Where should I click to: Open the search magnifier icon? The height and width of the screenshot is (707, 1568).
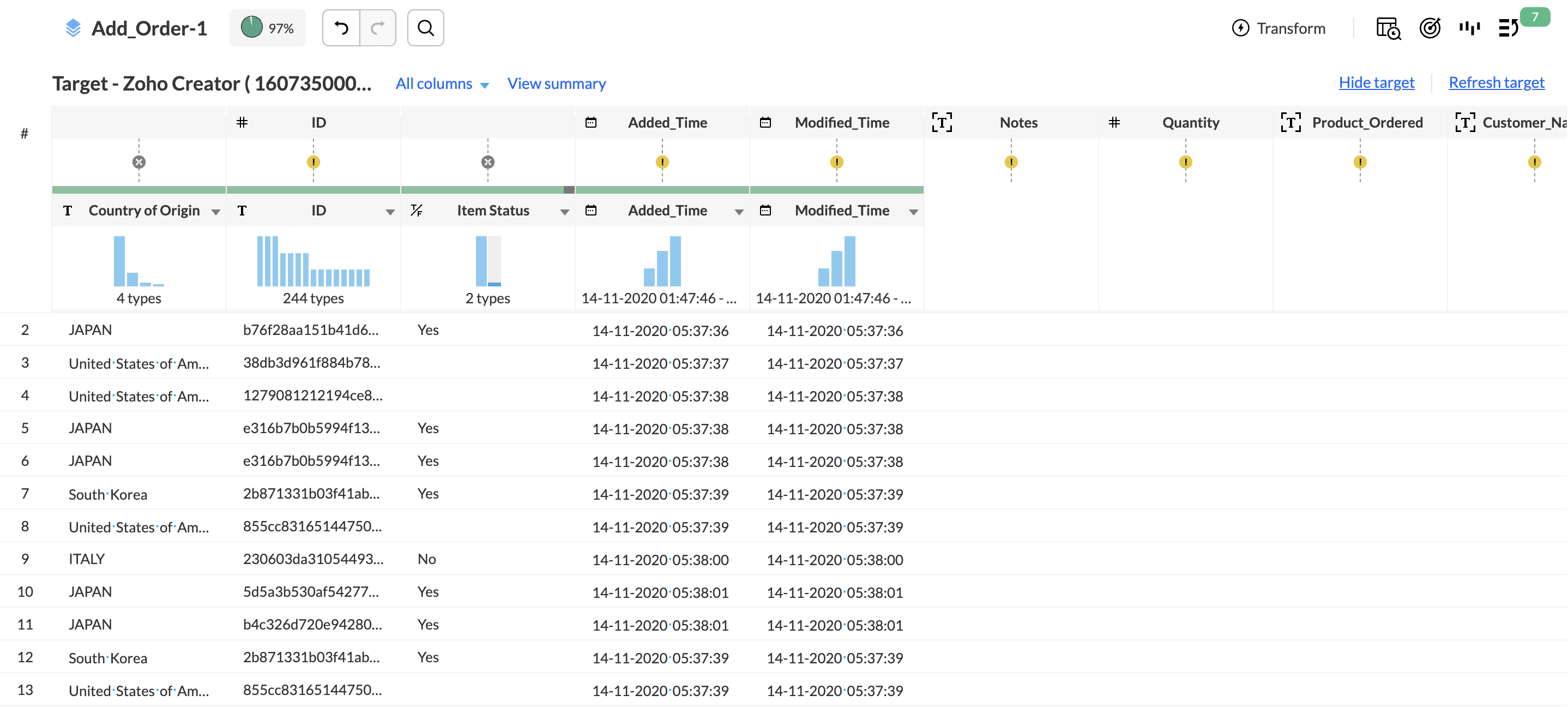pyautogui.click(x=425, y=28)
